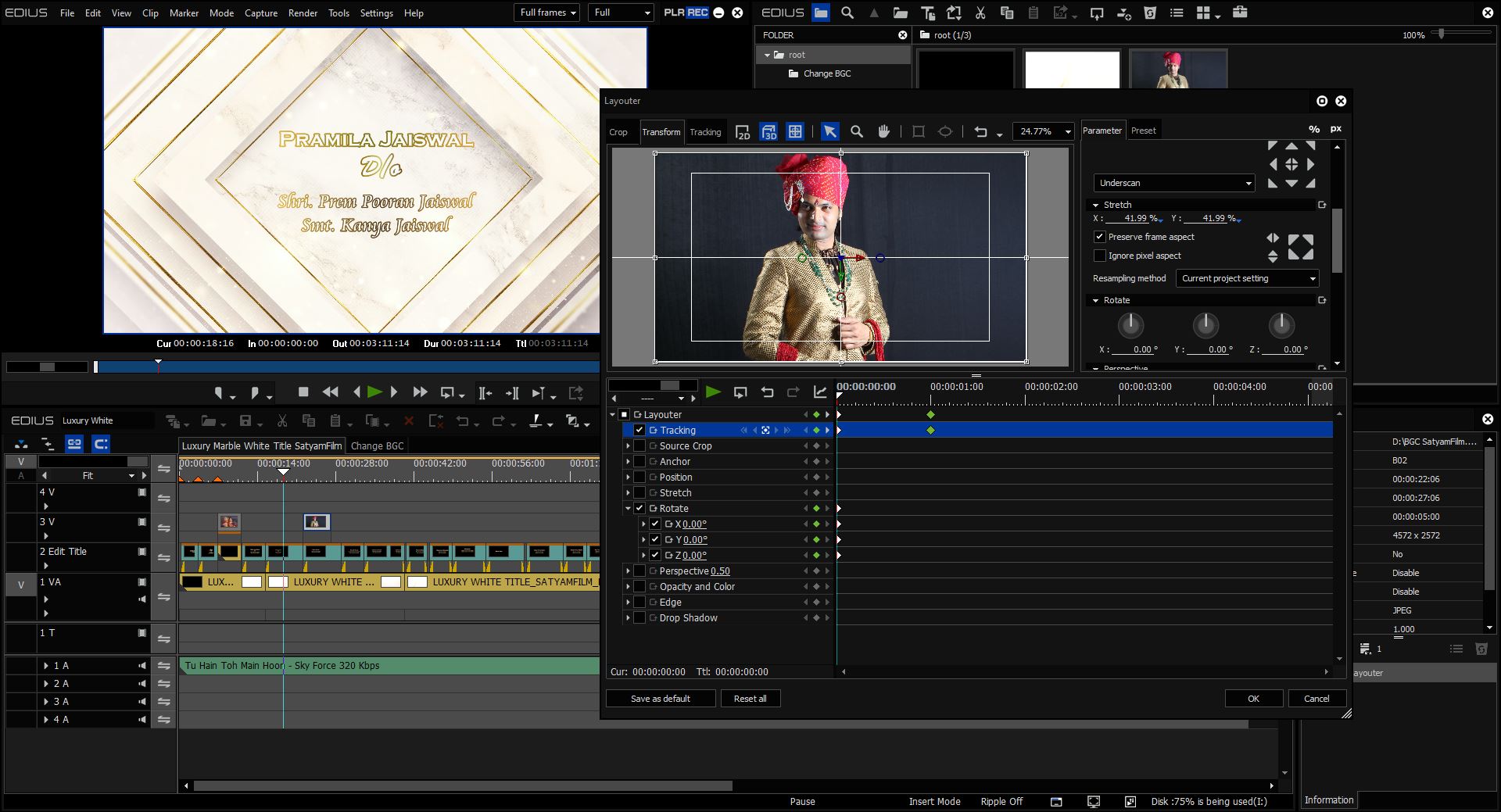The image size is (1501, 812).
Task: Click the Search icon in Bin window
Action: click(x=847, y=13)
